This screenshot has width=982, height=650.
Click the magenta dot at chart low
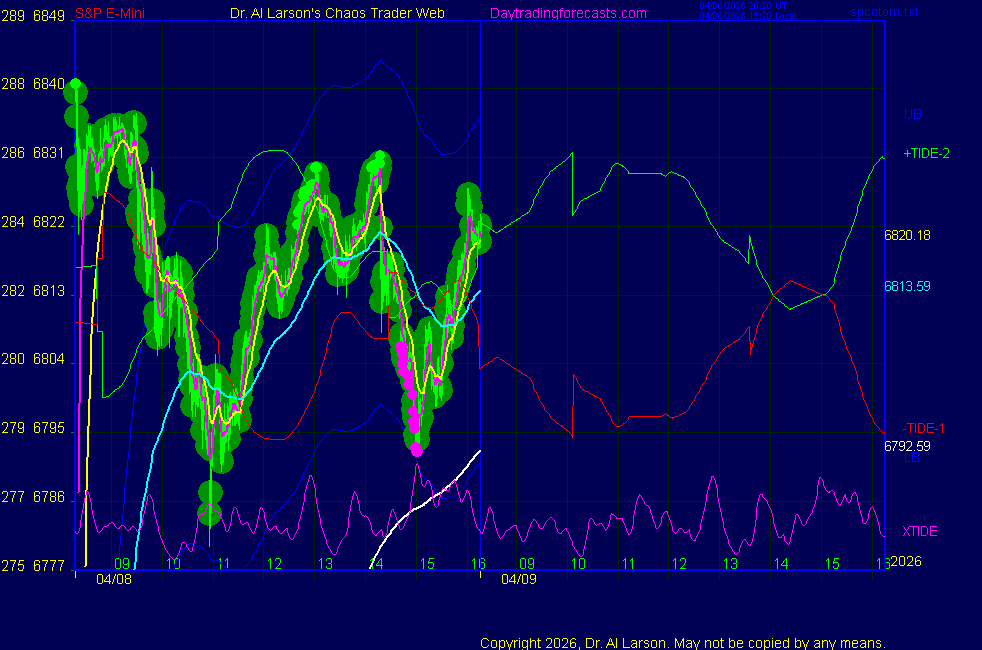tap(417, 450)
